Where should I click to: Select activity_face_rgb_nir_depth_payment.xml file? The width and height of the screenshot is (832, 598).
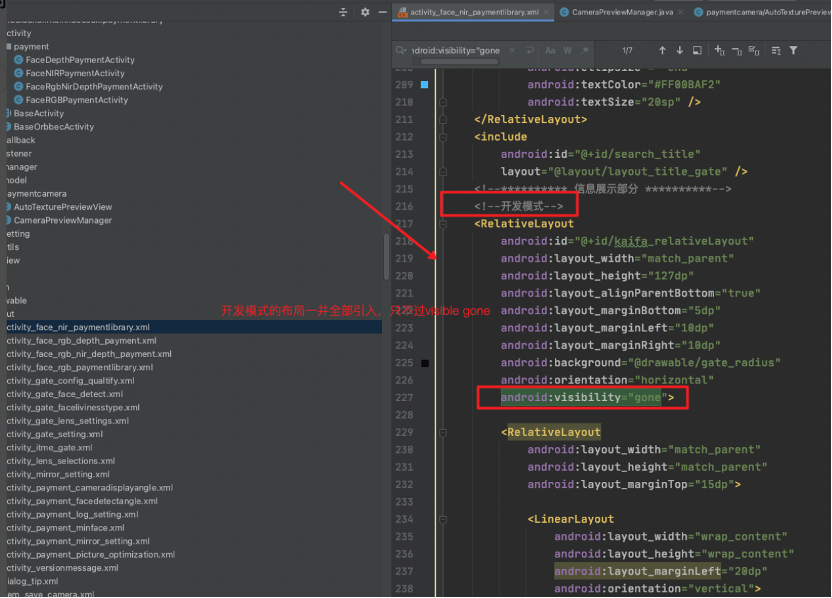89,354
